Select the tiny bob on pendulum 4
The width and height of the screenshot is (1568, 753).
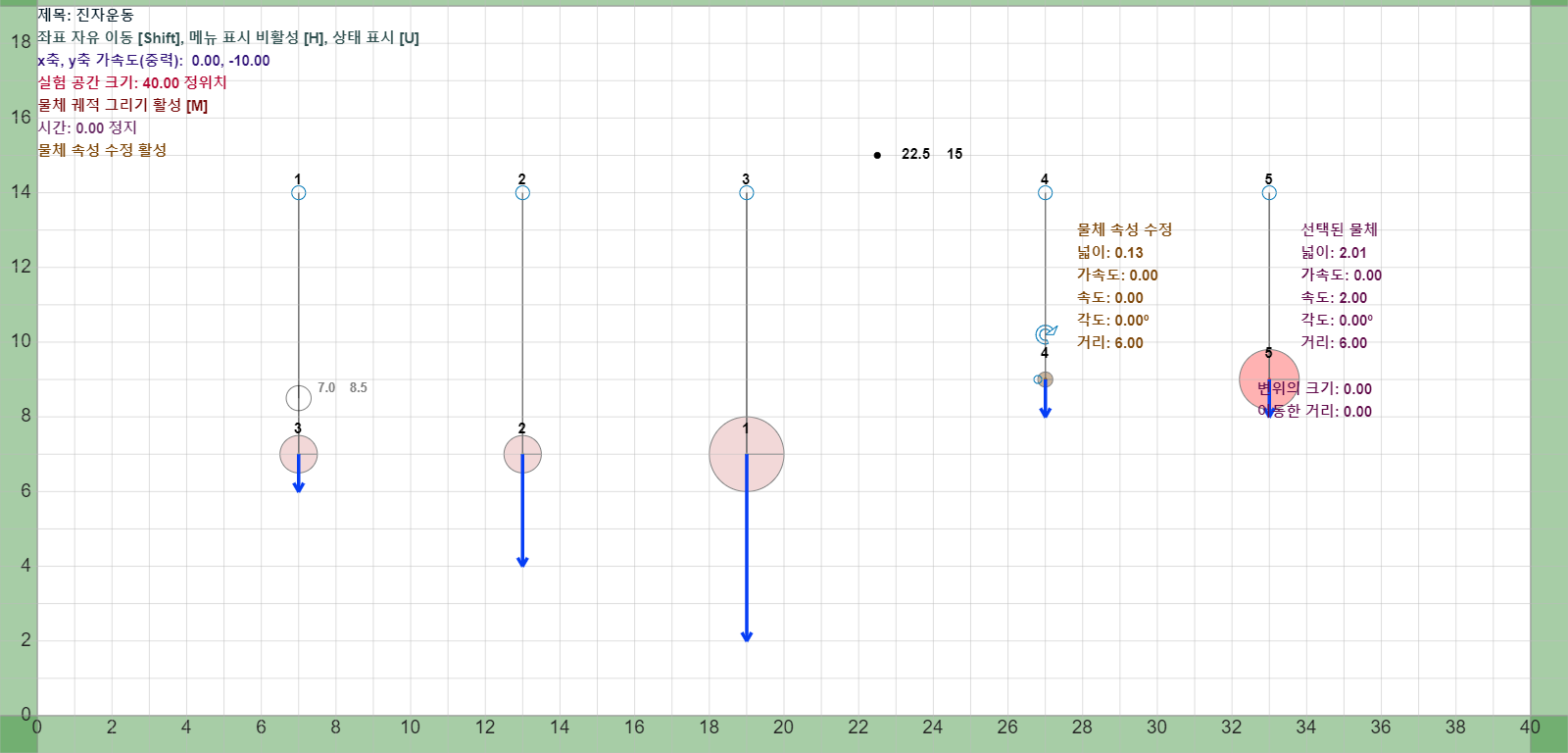(1045, 379)
